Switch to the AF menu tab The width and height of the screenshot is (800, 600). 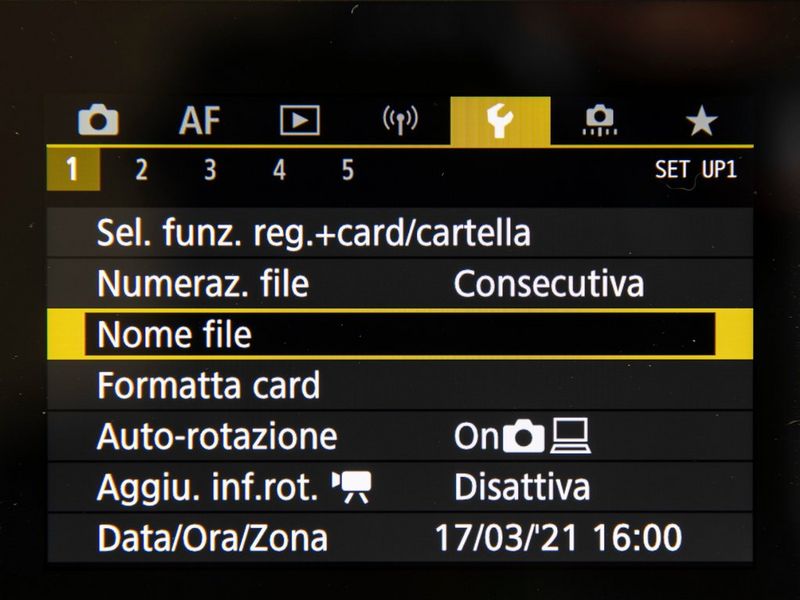pos(199,121)
